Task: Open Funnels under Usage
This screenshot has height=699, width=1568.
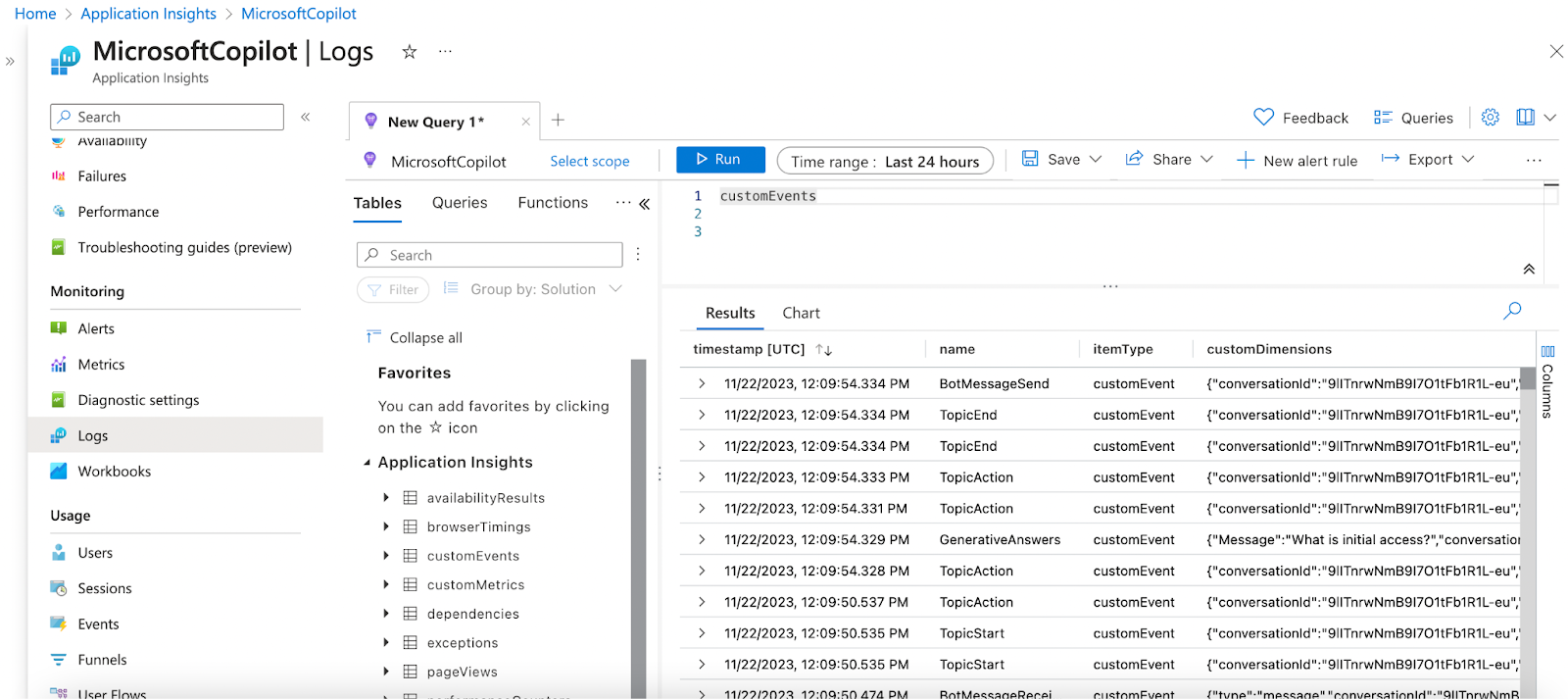Action: tap(102, 660)
